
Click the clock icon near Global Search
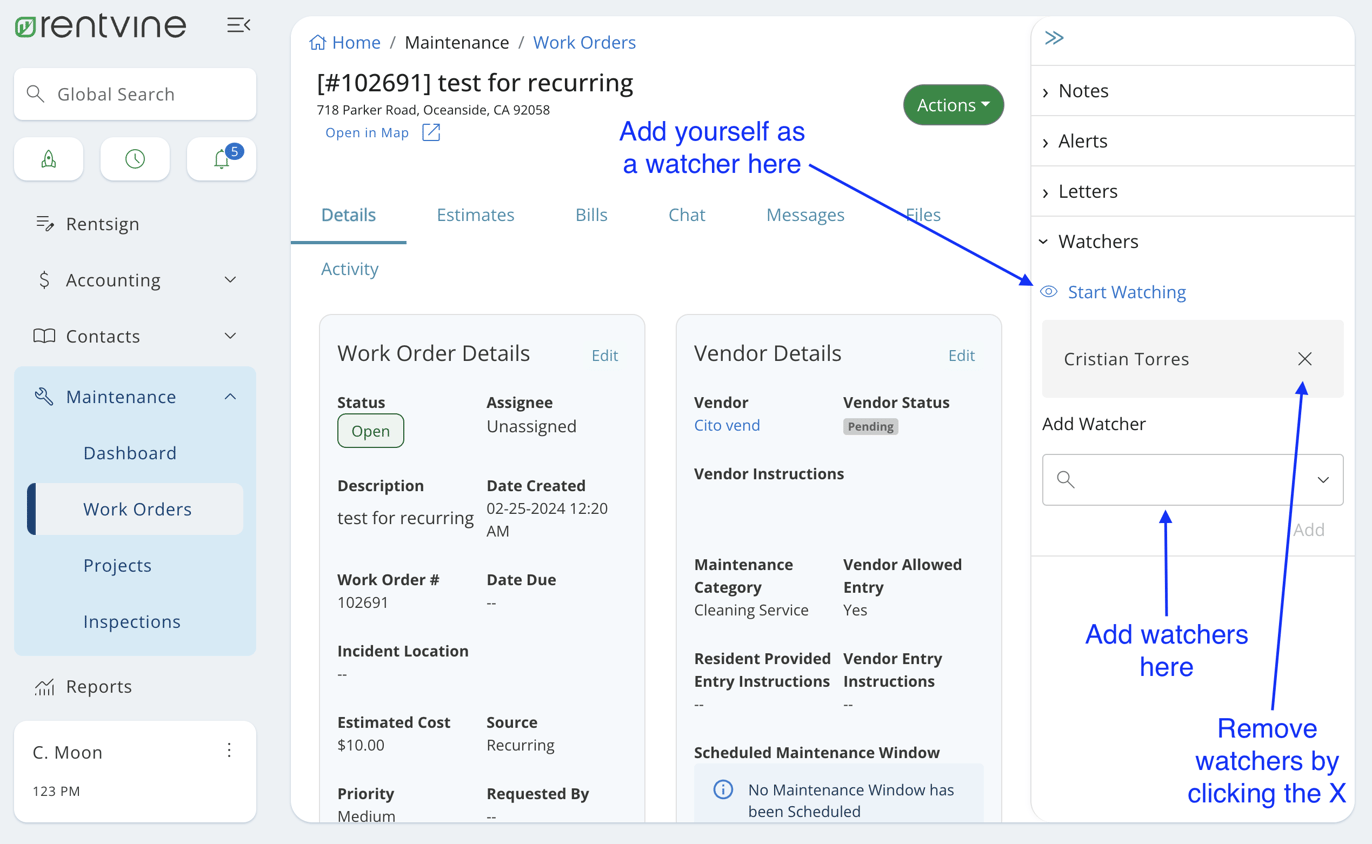tap(134, 158)
